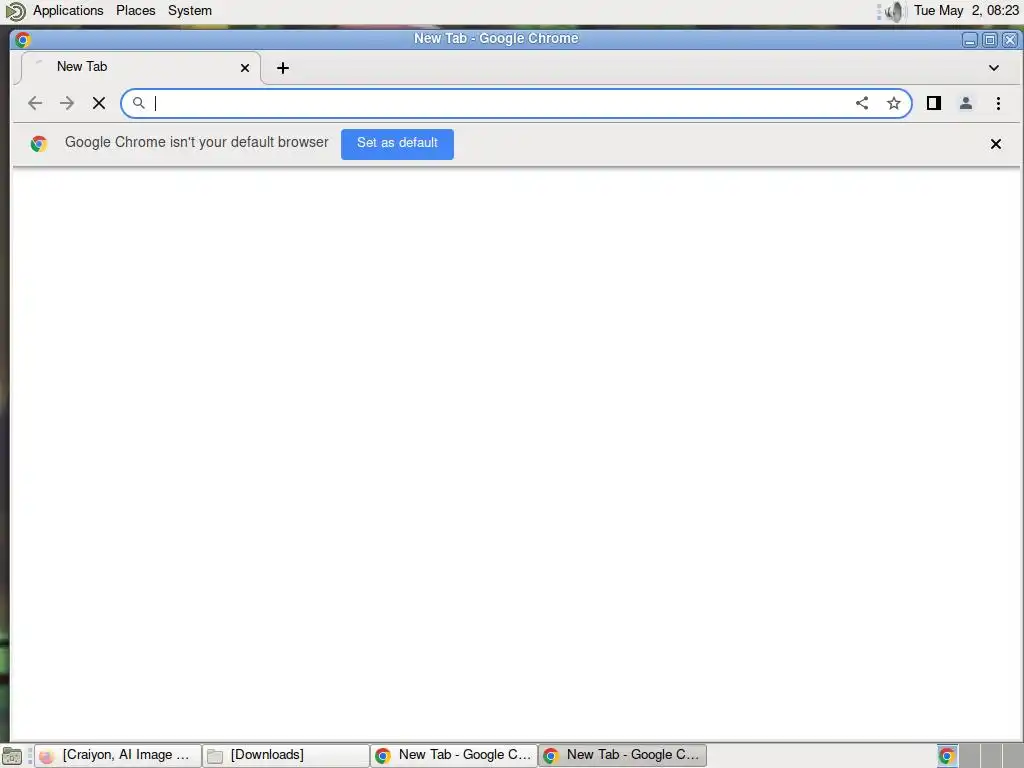Switch to the first New Tab Chrome taskbar entry

pyautogui.click(x=454, y=756)
